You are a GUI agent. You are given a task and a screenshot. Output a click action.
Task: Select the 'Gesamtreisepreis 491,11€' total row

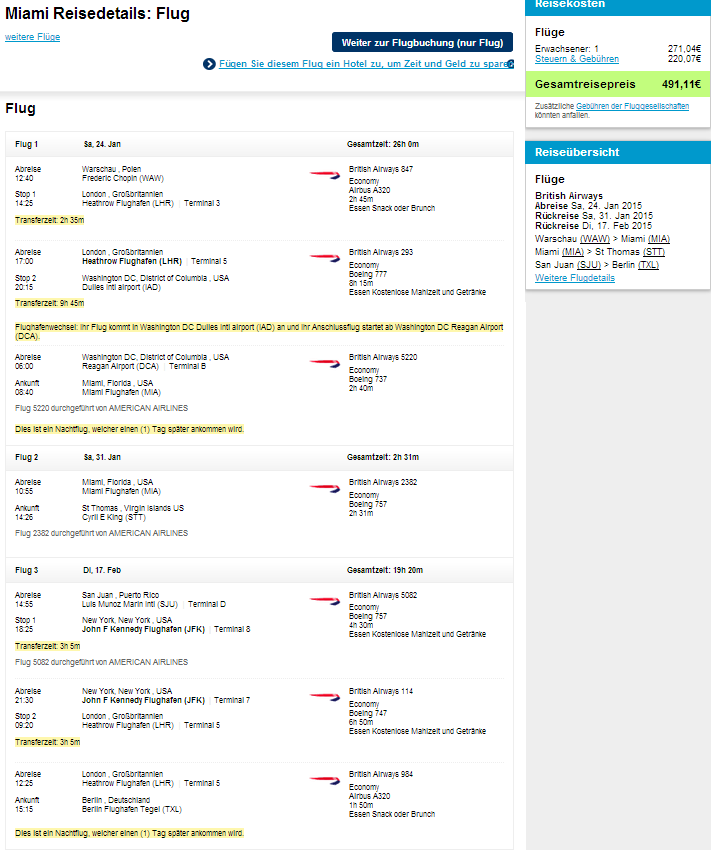[618, 84]
